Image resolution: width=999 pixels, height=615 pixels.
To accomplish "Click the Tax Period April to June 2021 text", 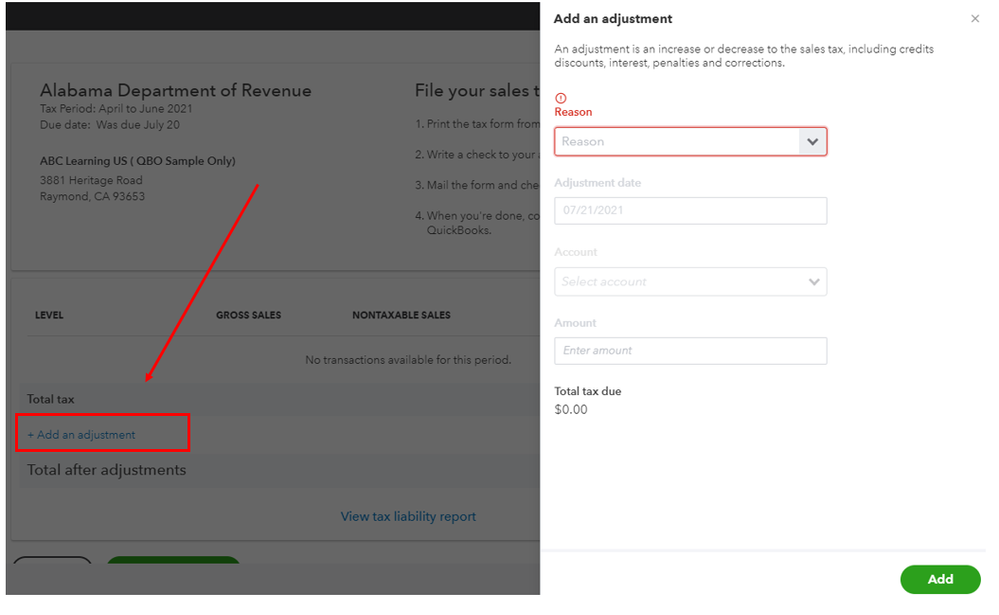I will (116, 109).
